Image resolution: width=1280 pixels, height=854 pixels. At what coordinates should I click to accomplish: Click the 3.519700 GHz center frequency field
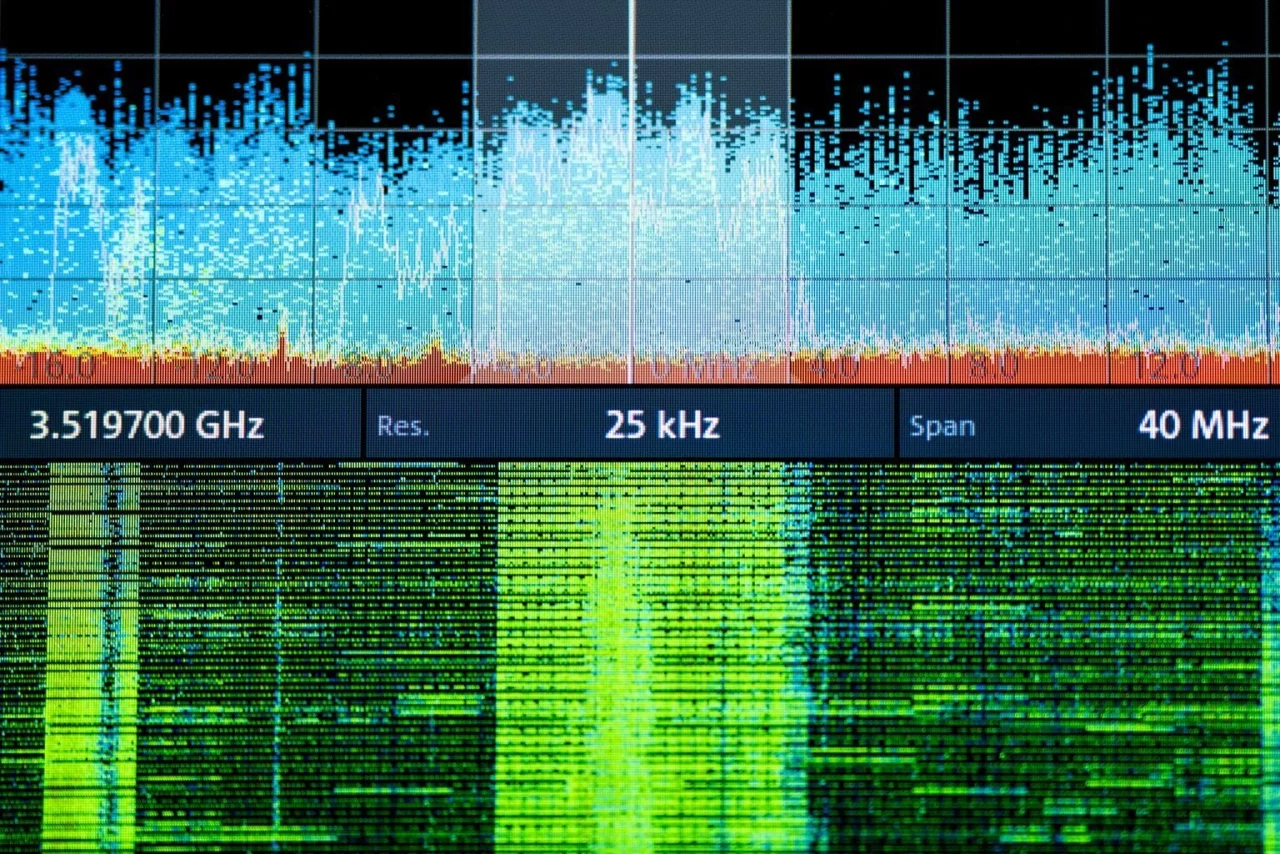[146, 425]
